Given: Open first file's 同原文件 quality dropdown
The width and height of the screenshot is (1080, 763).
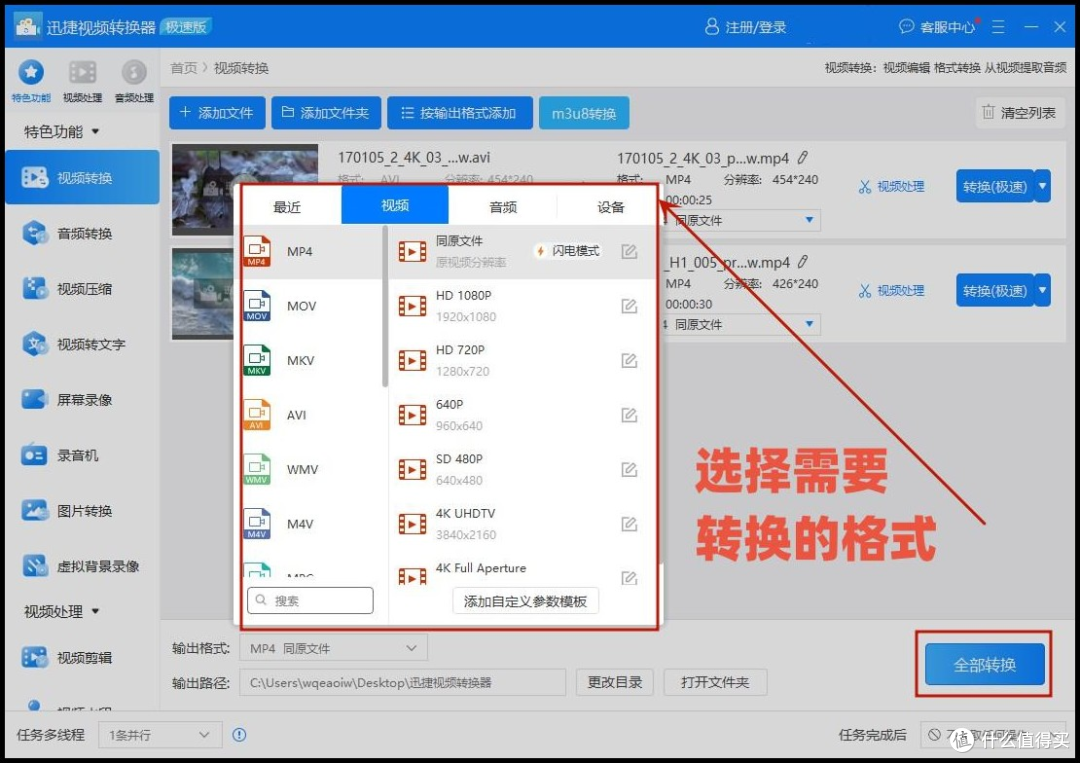Looking at the screenshot, I should click(740, 220).
